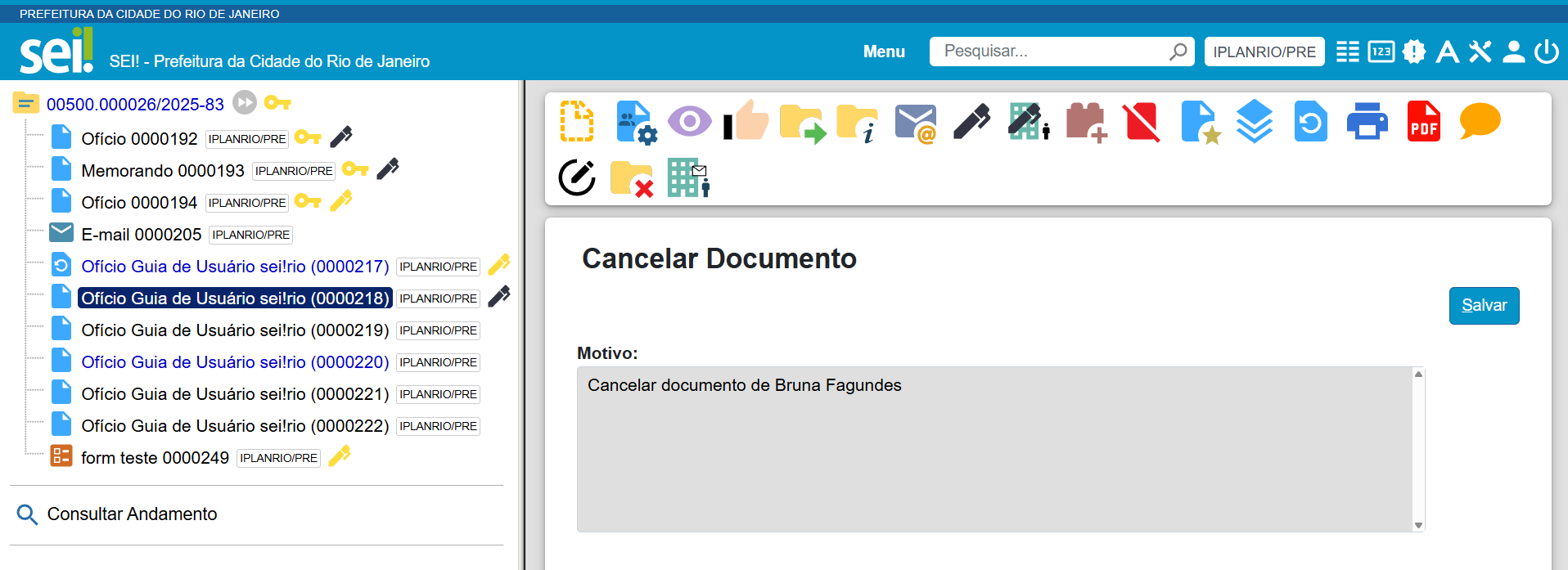The height and width of the screenshot is (570, 1568).
Task: Click the layers stack versions icon
Action: click(x=1254, y=122)
